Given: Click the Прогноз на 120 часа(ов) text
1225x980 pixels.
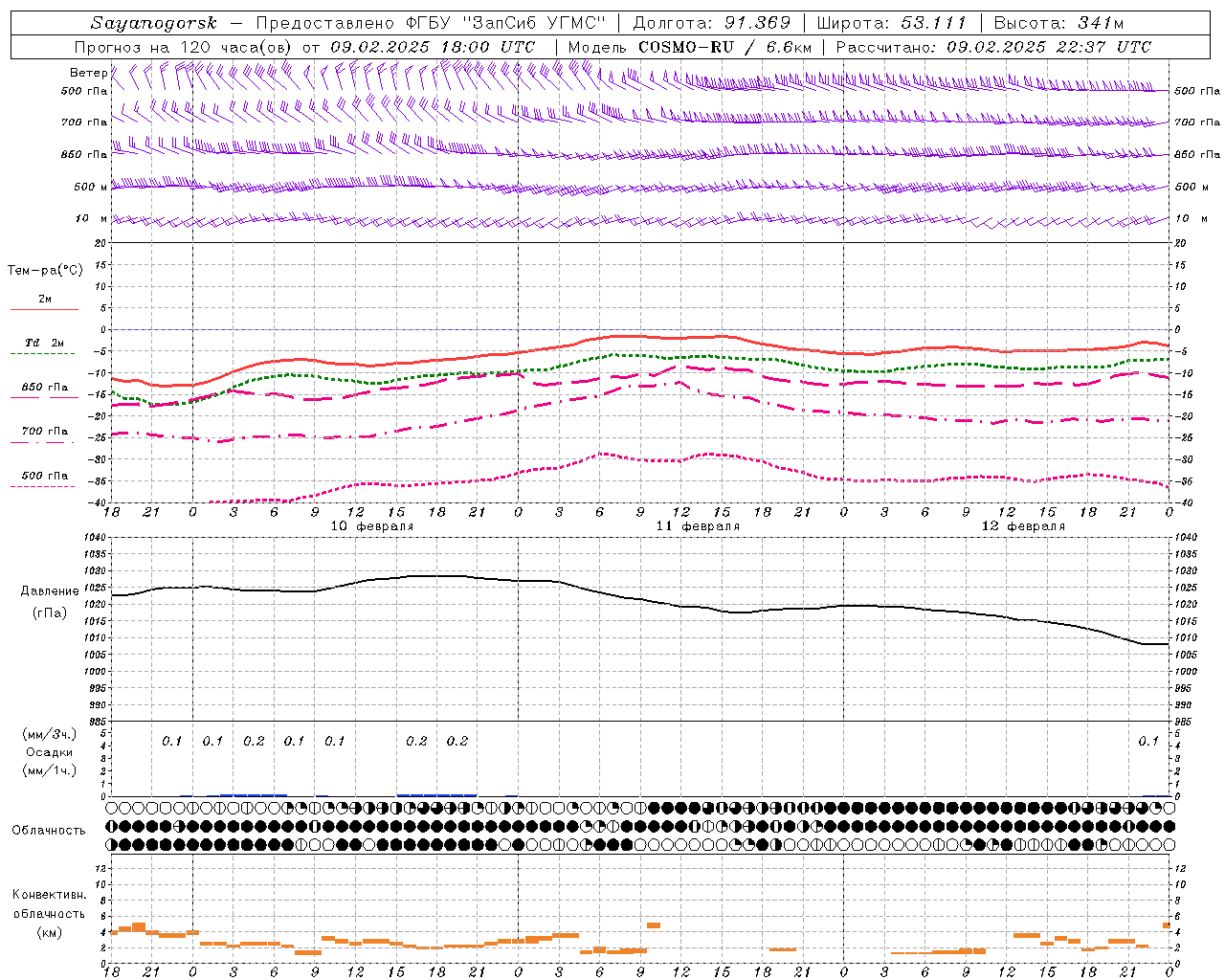Looking at the screenshot, I should [x=184, y=47].
